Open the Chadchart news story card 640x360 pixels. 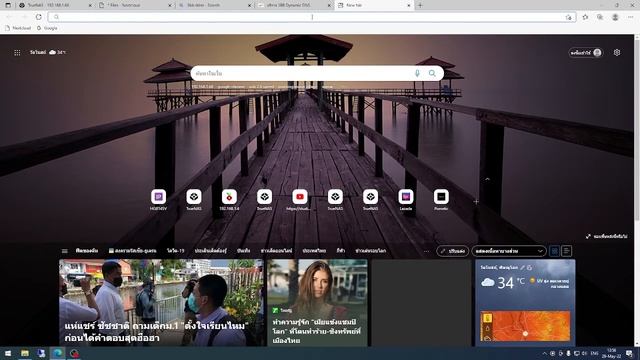162,303
